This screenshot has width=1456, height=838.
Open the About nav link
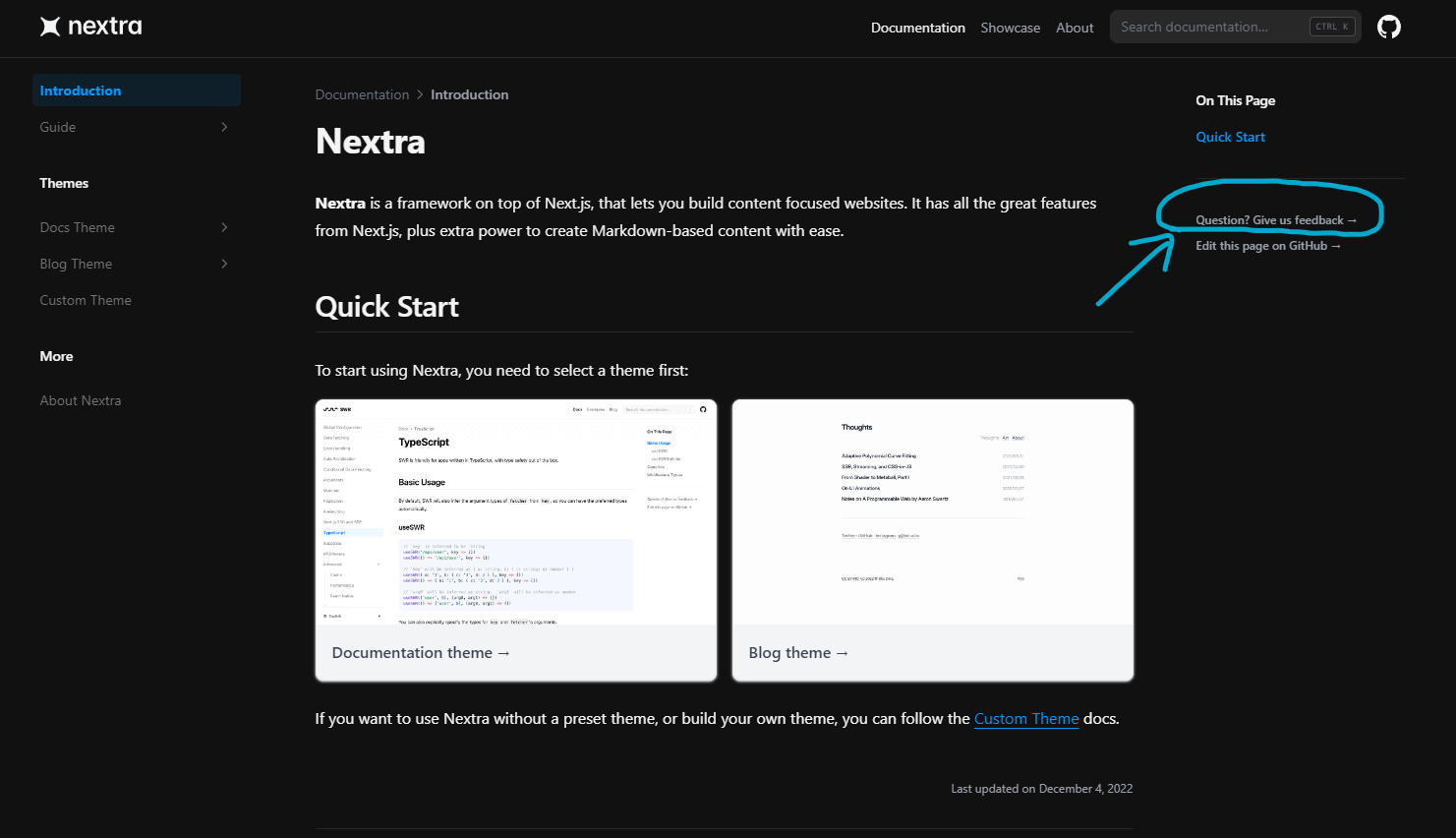[x=1075, y=28]
